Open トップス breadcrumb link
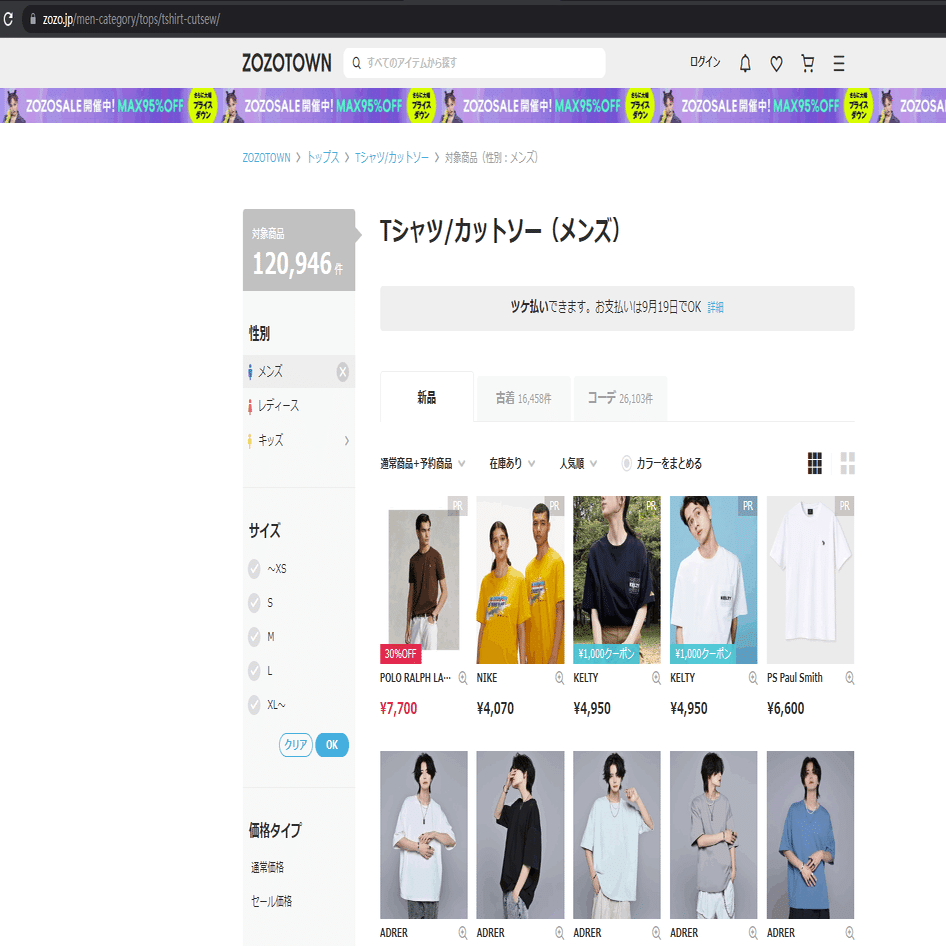The height and width of the screenshot is (946, 946). [323, 157]
